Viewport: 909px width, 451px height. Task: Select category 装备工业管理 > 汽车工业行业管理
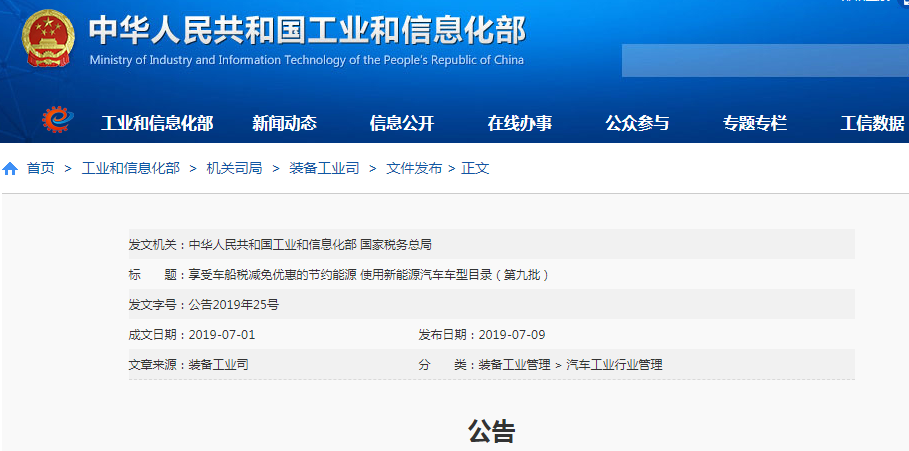[x=570, y=365]
